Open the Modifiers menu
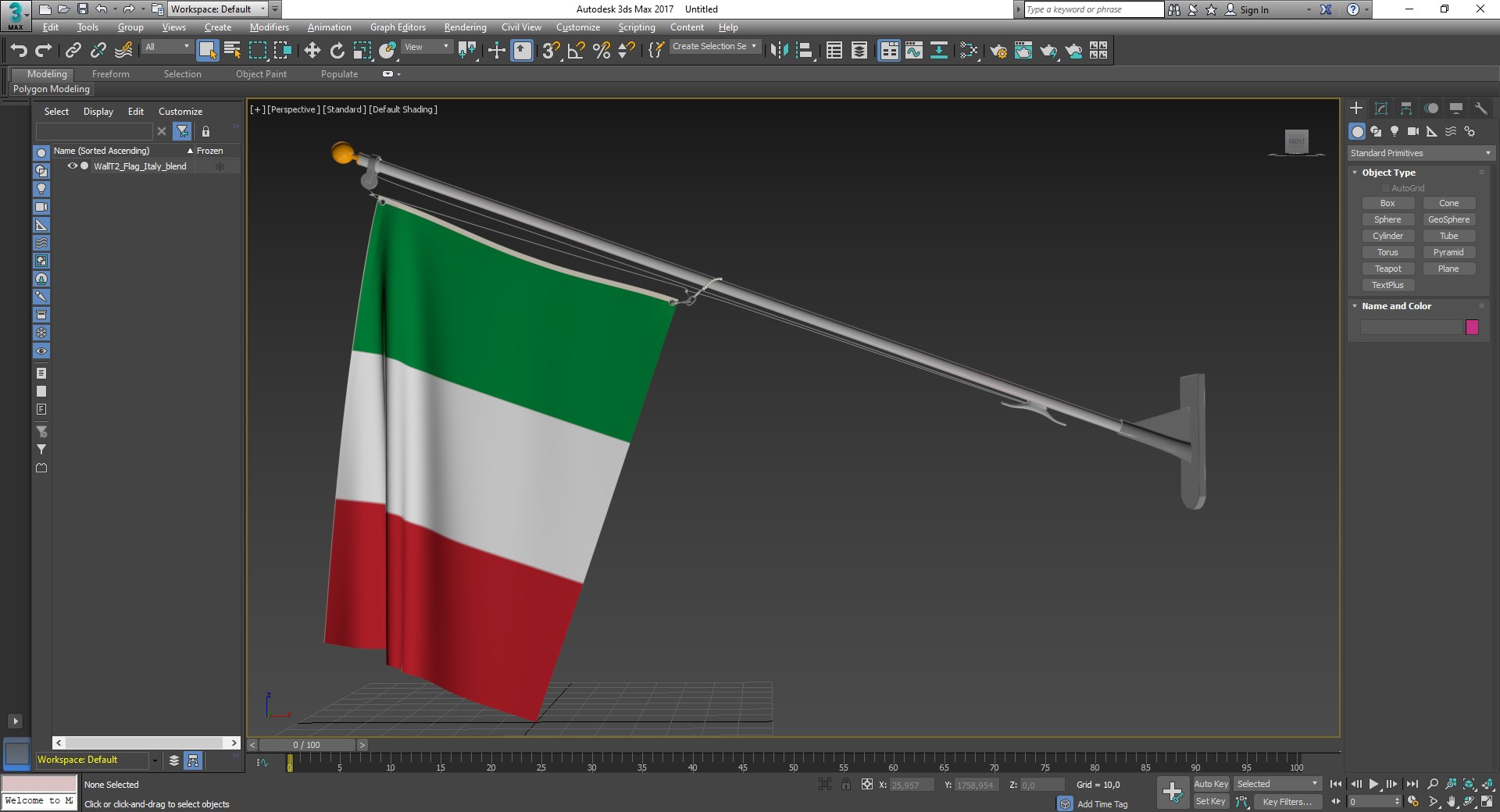 [x=270, y=27]
